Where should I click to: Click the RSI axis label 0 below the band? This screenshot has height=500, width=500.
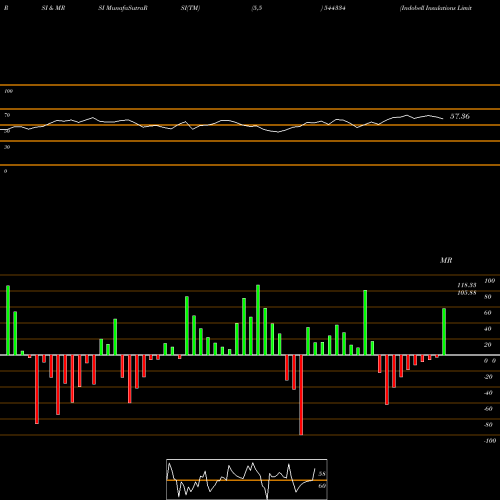[x=5, y=171]
